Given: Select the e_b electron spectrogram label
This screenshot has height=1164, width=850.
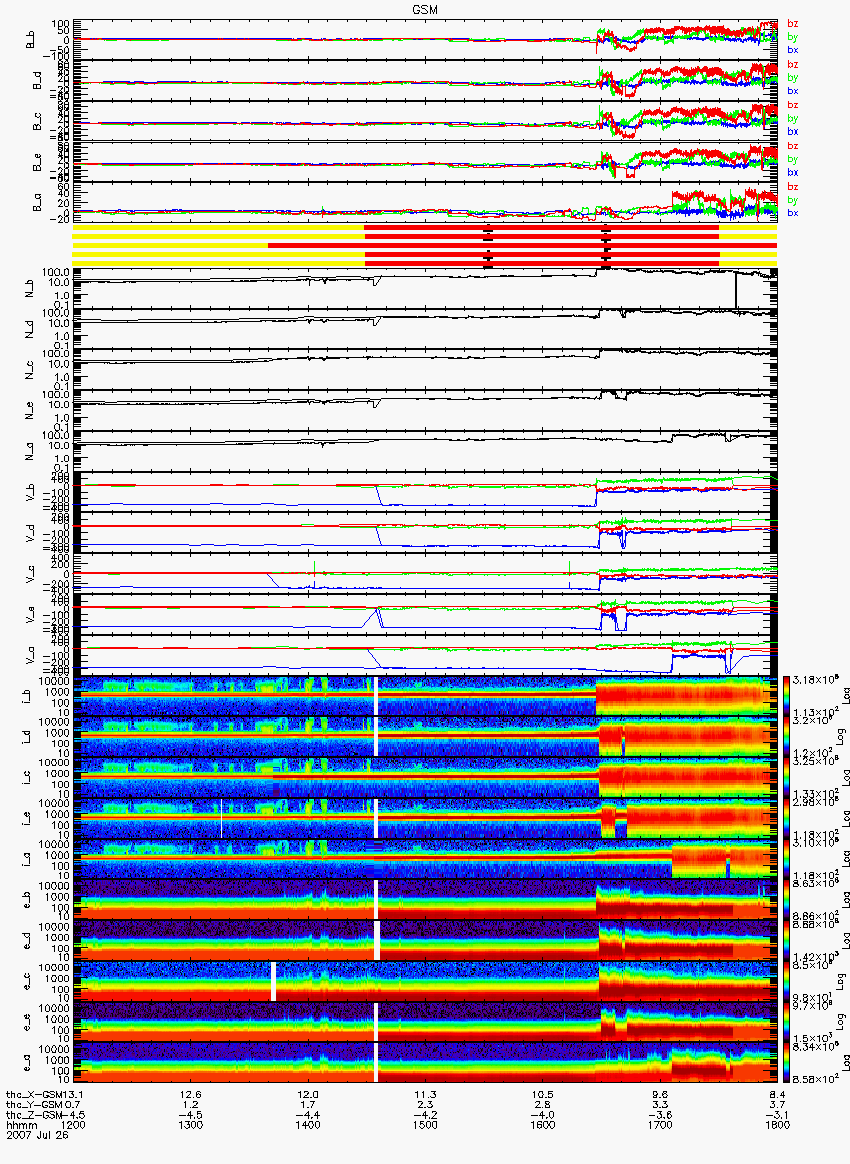Looking at the screenshot, I should 27,900.
